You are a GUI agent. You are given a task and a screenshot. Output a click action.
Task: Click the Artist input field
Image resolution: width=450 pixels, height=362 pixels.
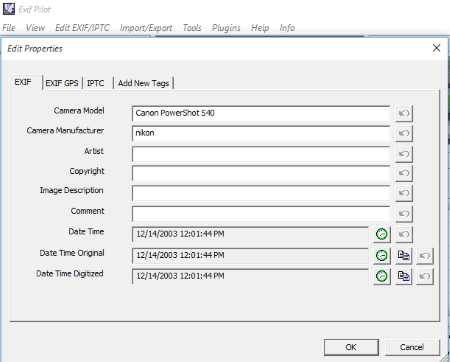click(x=261, y=154)
